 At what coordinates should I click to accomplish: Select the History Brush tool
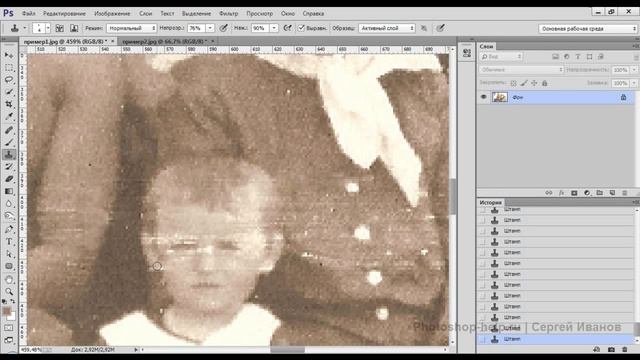(x=9, y=167)
